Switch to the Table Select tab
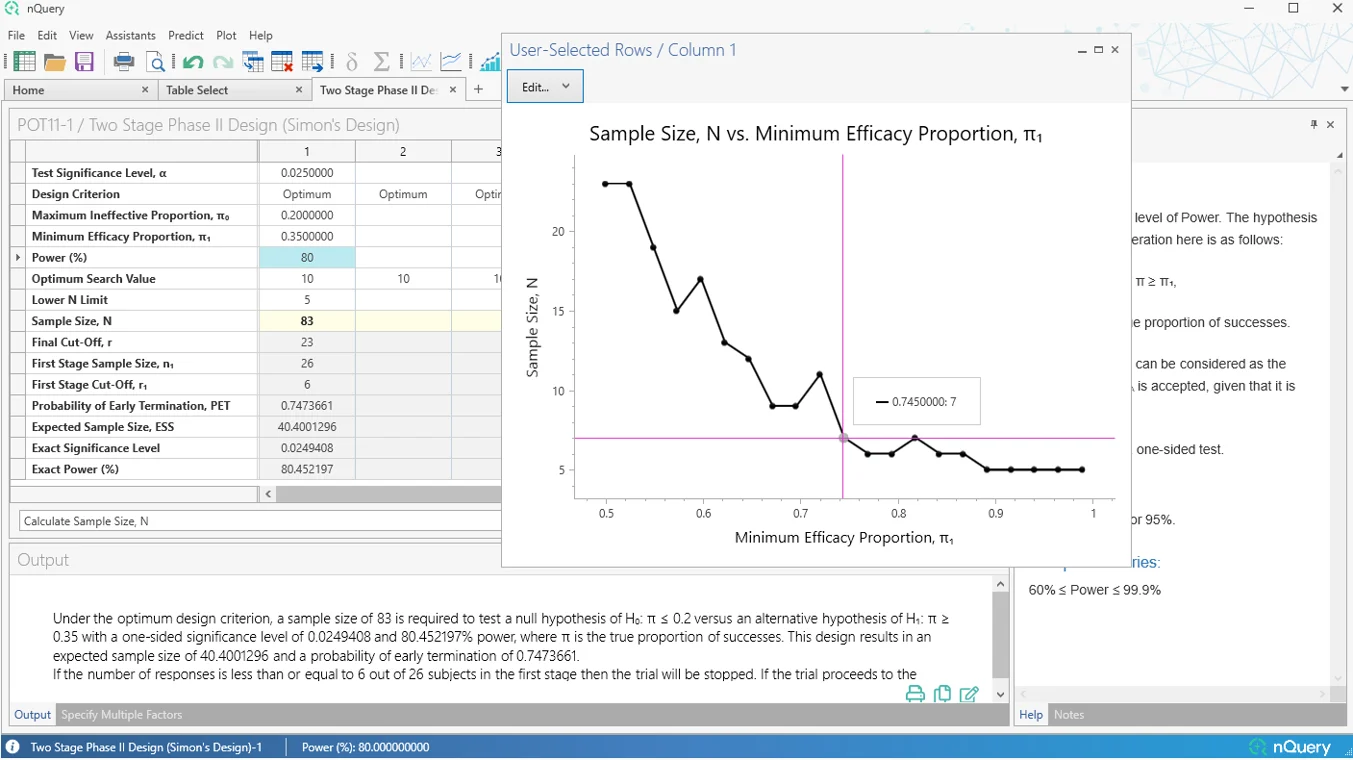This screenshot has width=1353, height=760. point(197,90)
